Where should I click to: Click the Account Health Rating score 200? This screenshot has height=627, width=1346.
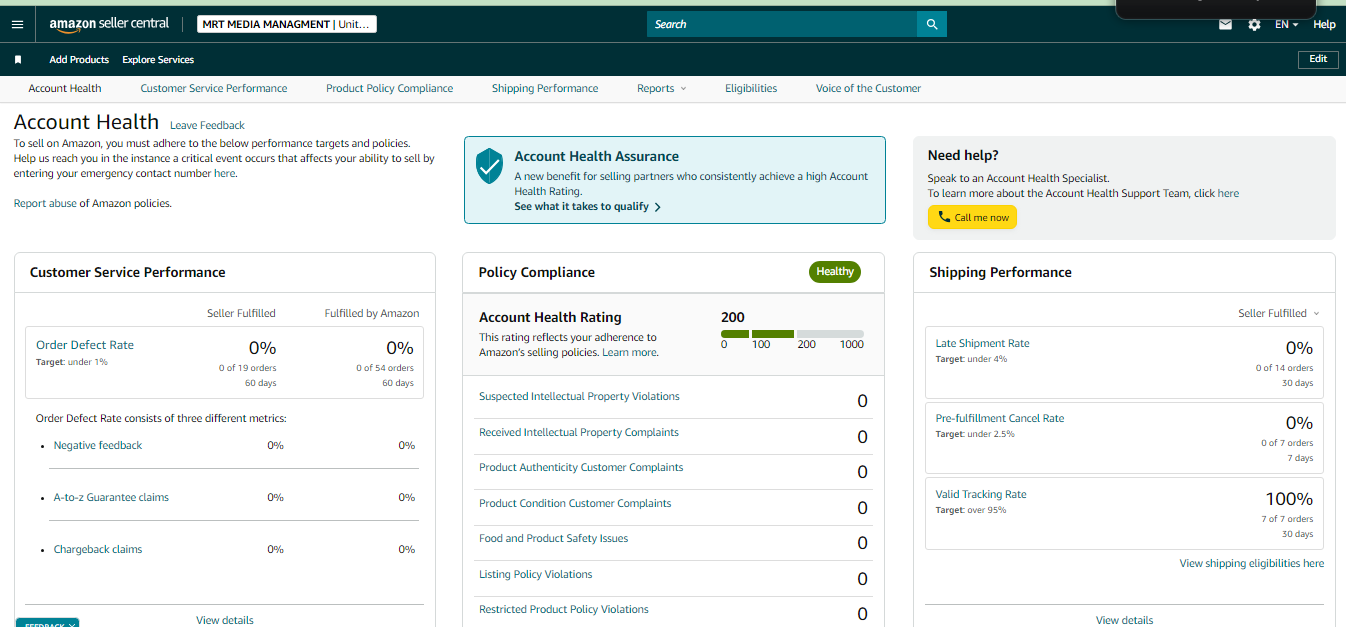(x=733, y=317)
